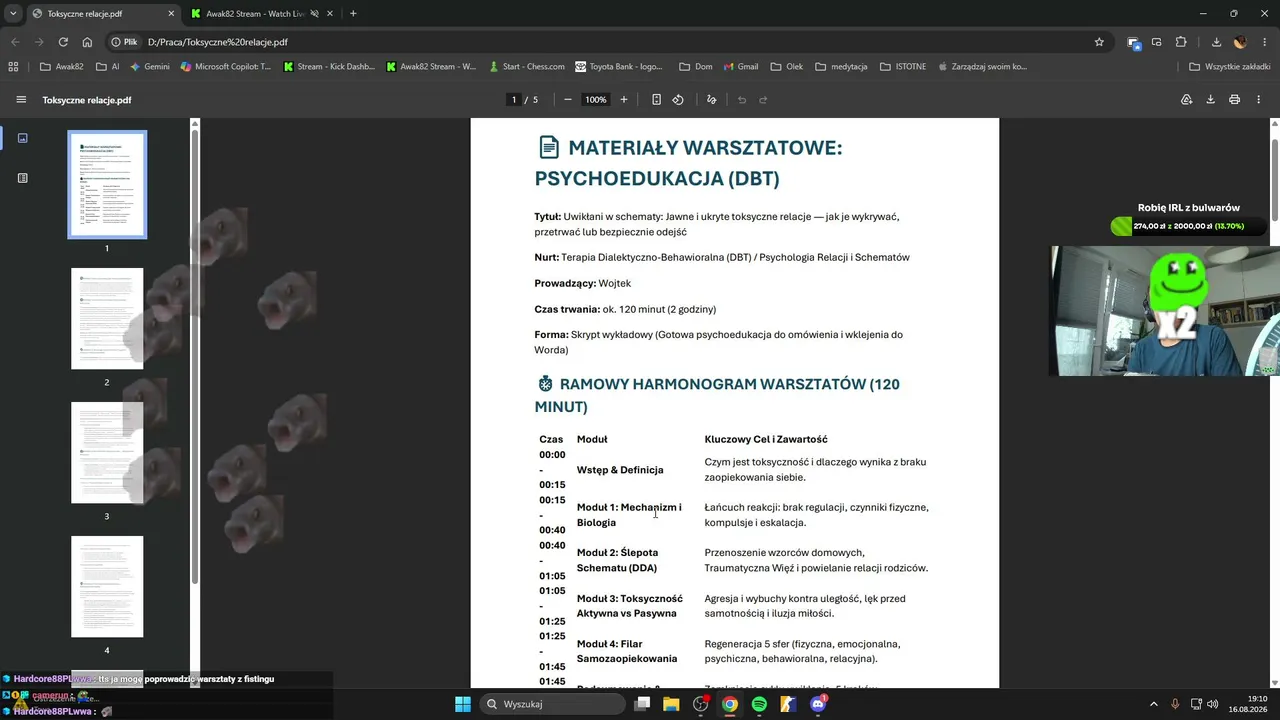Click the donation goal progress bar
The width and height of the screenshot is (1280, 720).
pos(1188,226)
